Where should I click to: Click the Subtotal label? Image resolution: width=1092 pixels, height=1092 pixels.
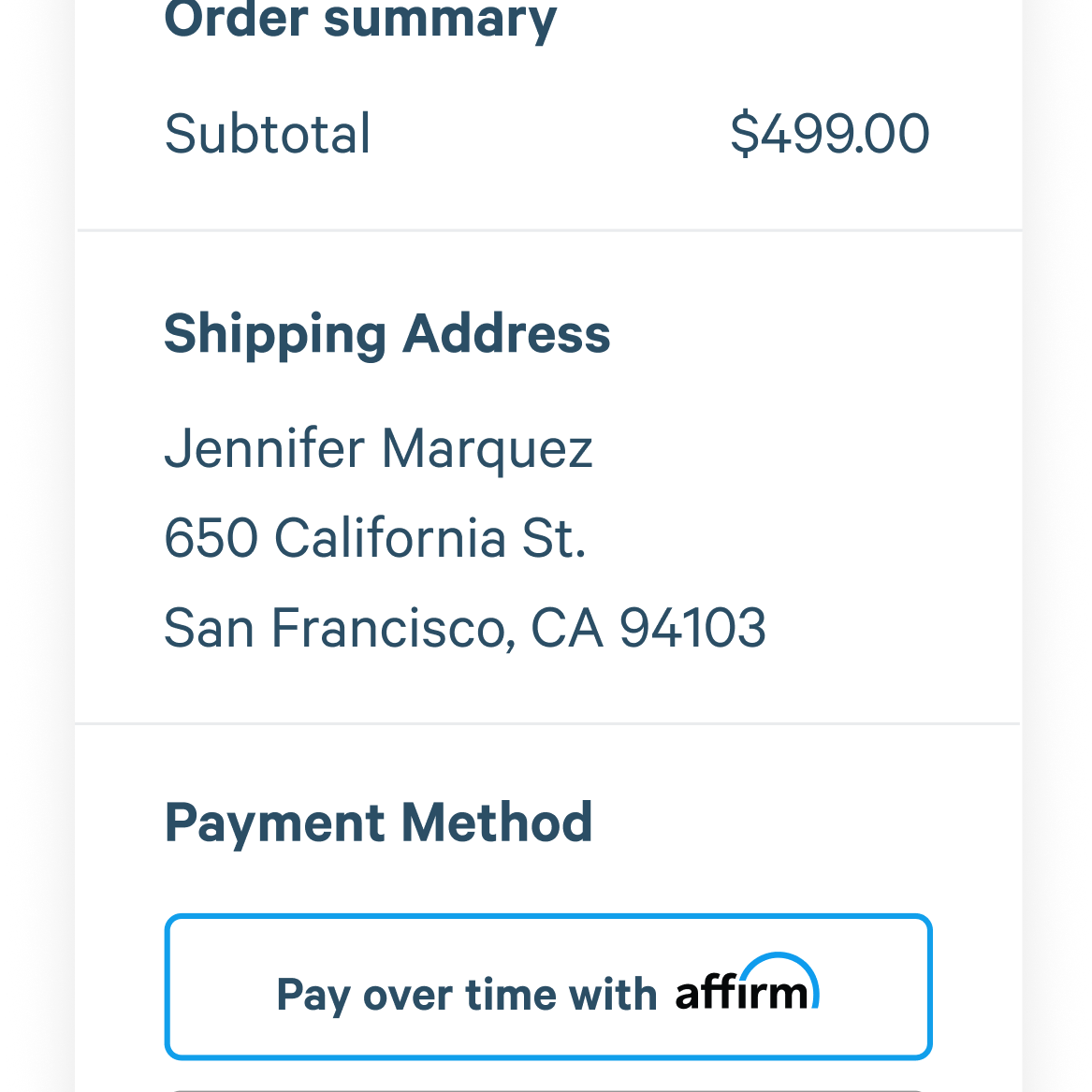click(267, 133)
